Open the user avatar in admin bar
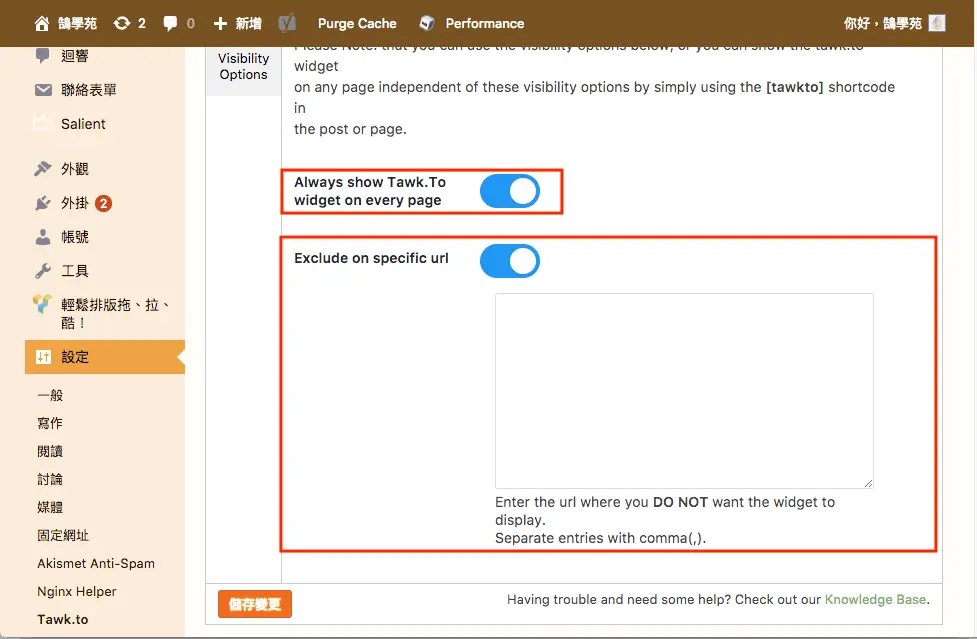 (x=937, y=23)
